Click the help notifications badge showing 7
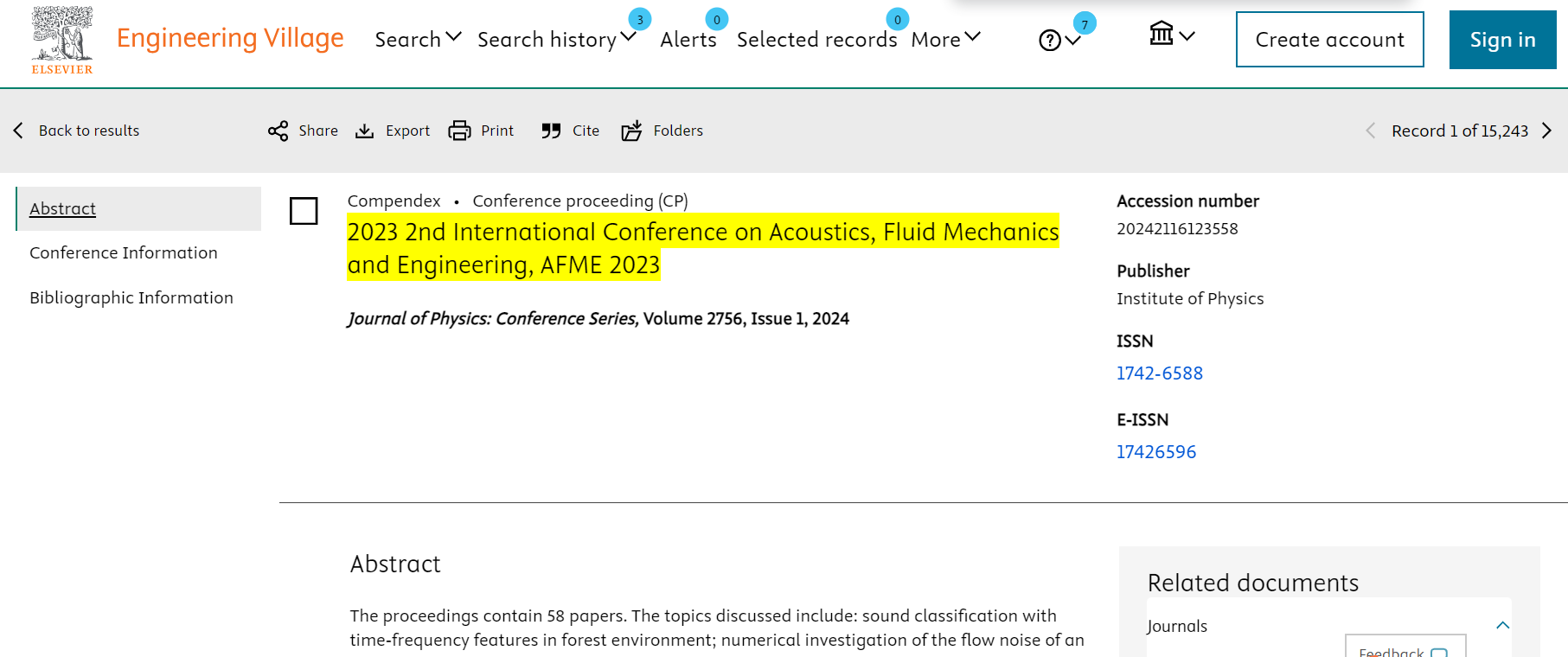 [x=1085, y=23]
